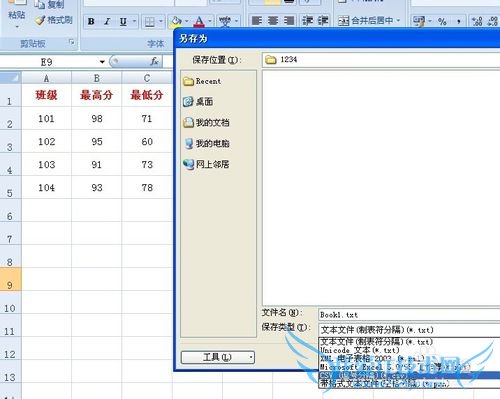Align text right in ribbon
This screenshot has width=500, height=399.
tap(289, 21)
